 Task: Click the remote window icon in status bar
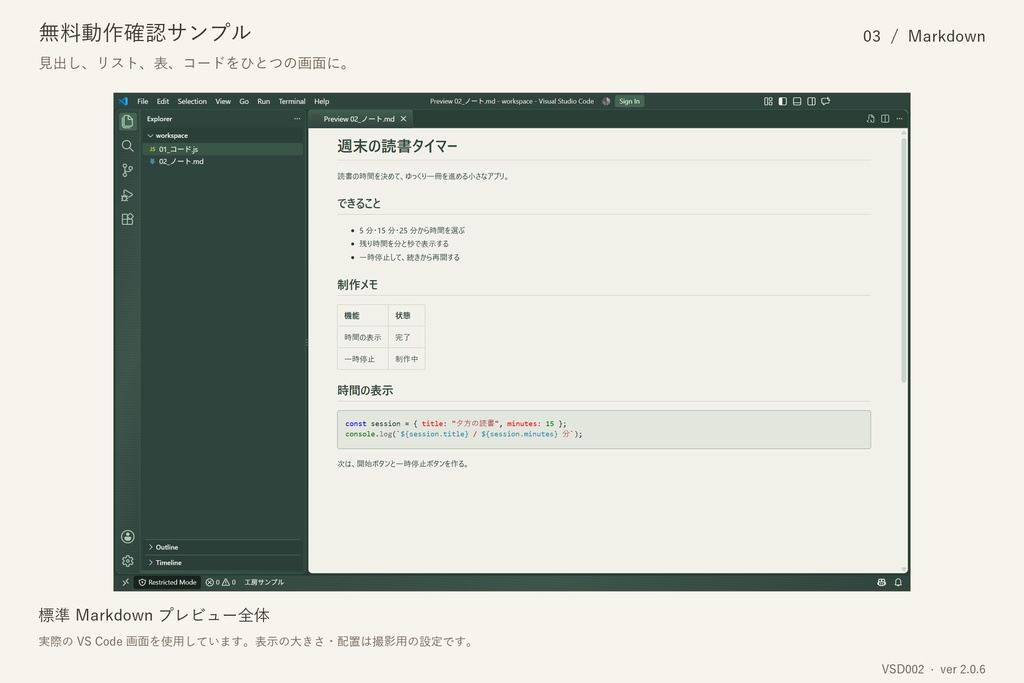pos(125,582)
